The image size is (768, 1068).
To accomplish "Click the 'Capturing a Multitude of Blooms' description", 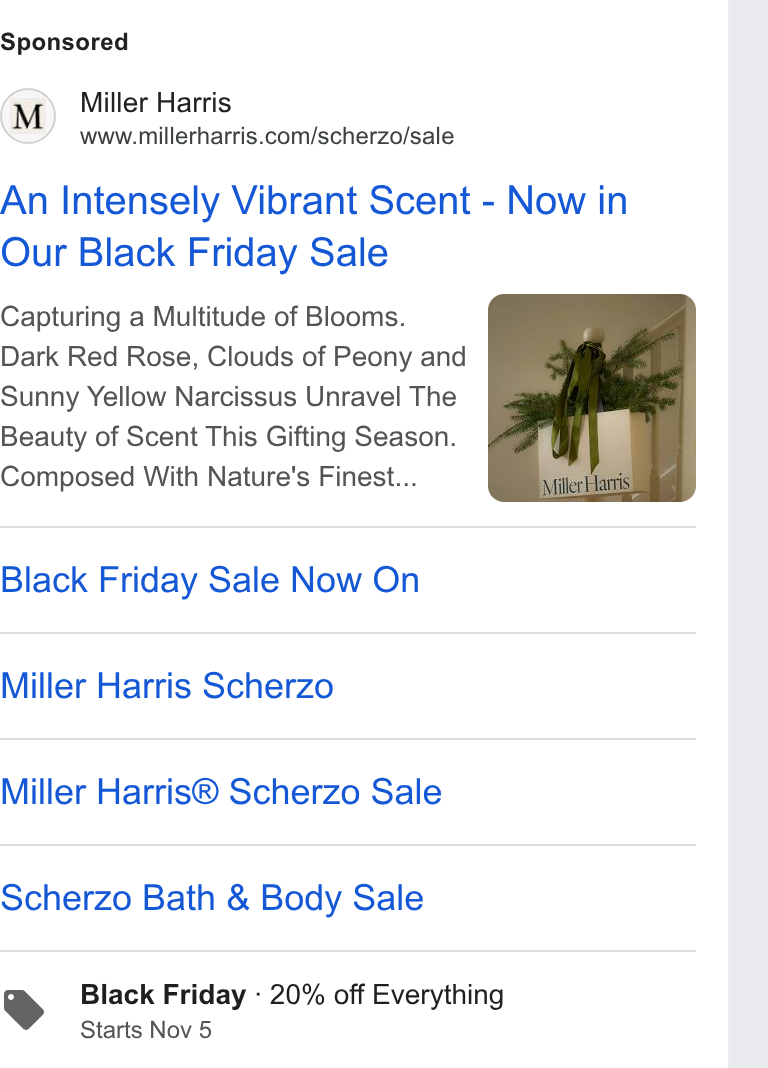I will (203, 317).
